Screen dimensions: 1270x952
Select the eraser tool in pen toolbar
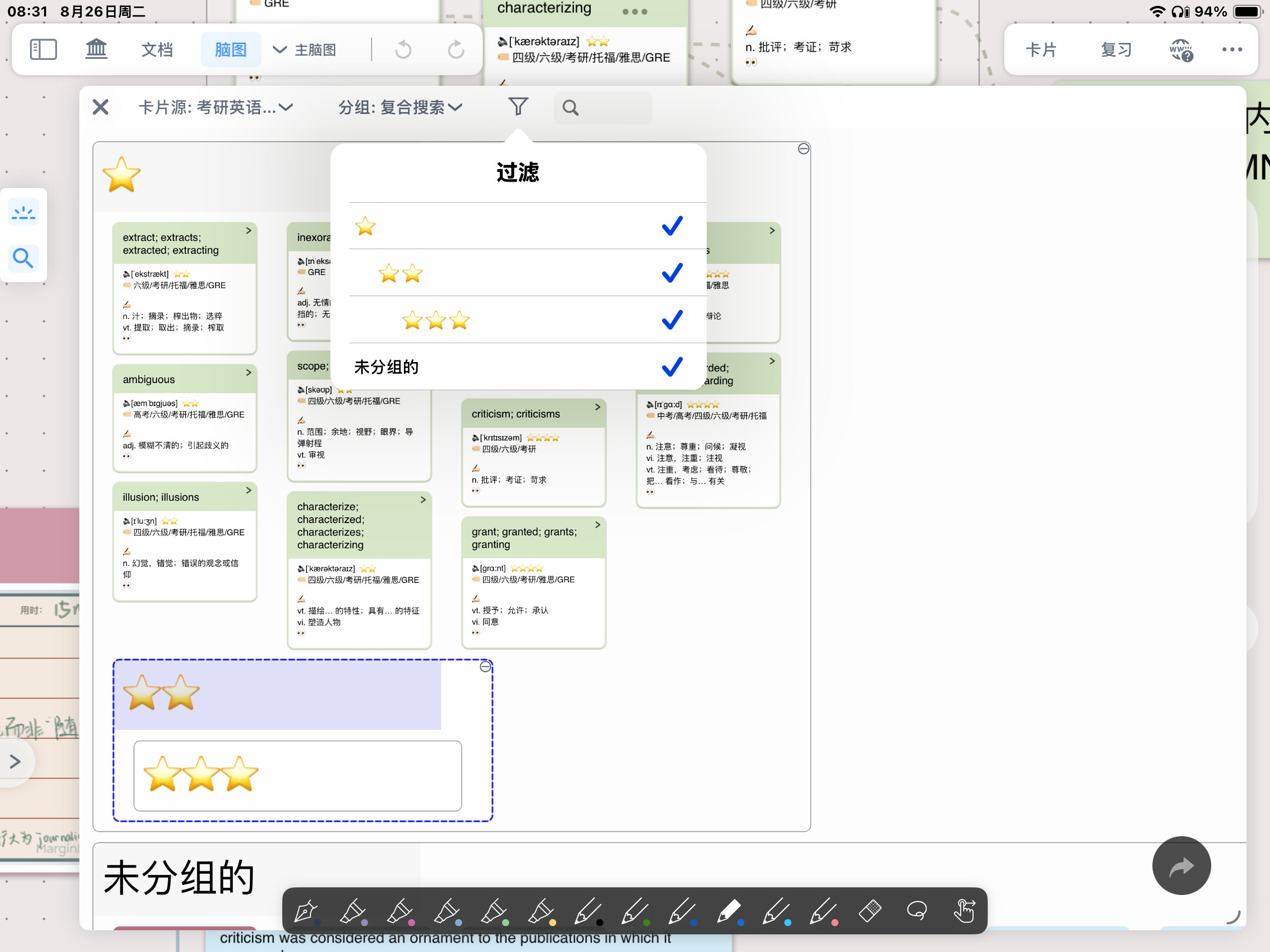coord(870,911)
